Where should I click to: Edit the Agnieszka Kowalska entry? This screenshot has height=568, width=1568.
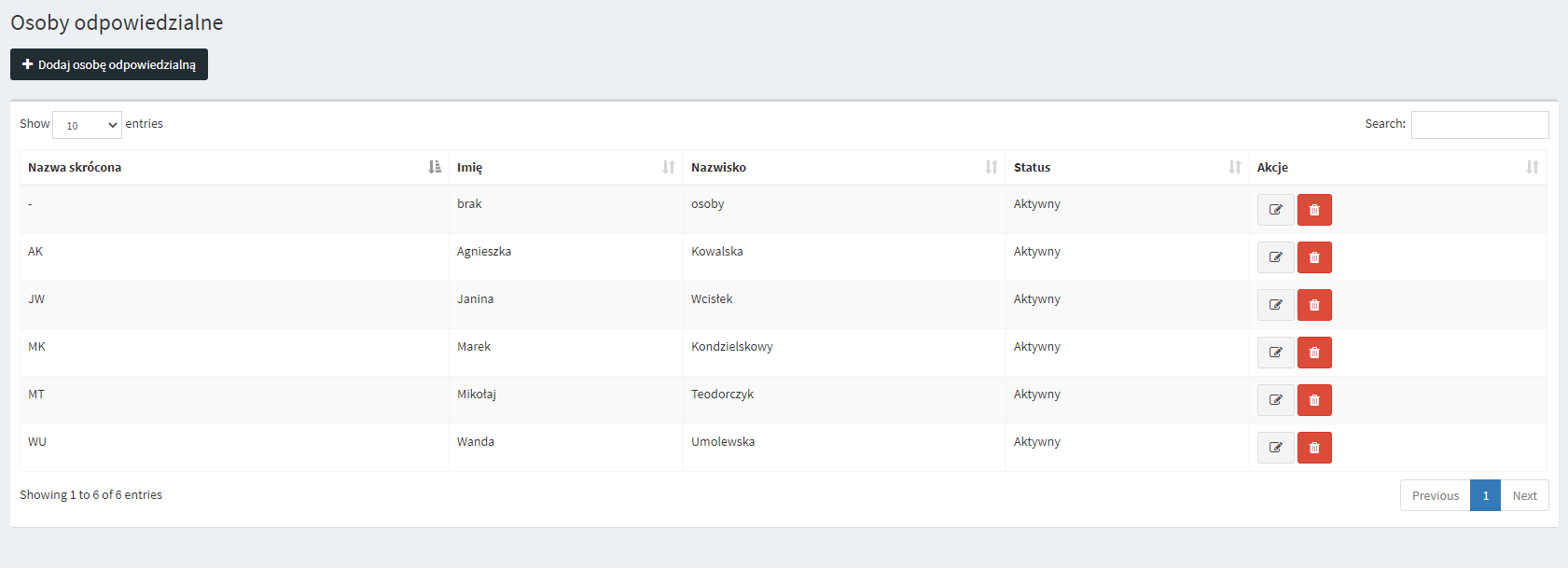1275,257
